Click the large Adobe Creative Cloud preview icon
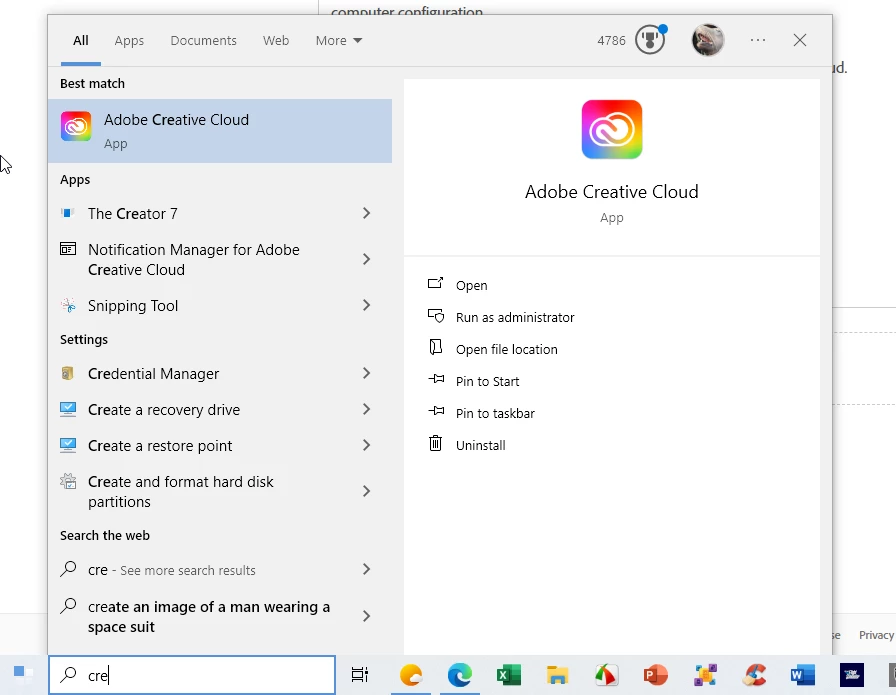Image resolution: width=896 pixels, height=695 pixels. [x=611, y=130]
